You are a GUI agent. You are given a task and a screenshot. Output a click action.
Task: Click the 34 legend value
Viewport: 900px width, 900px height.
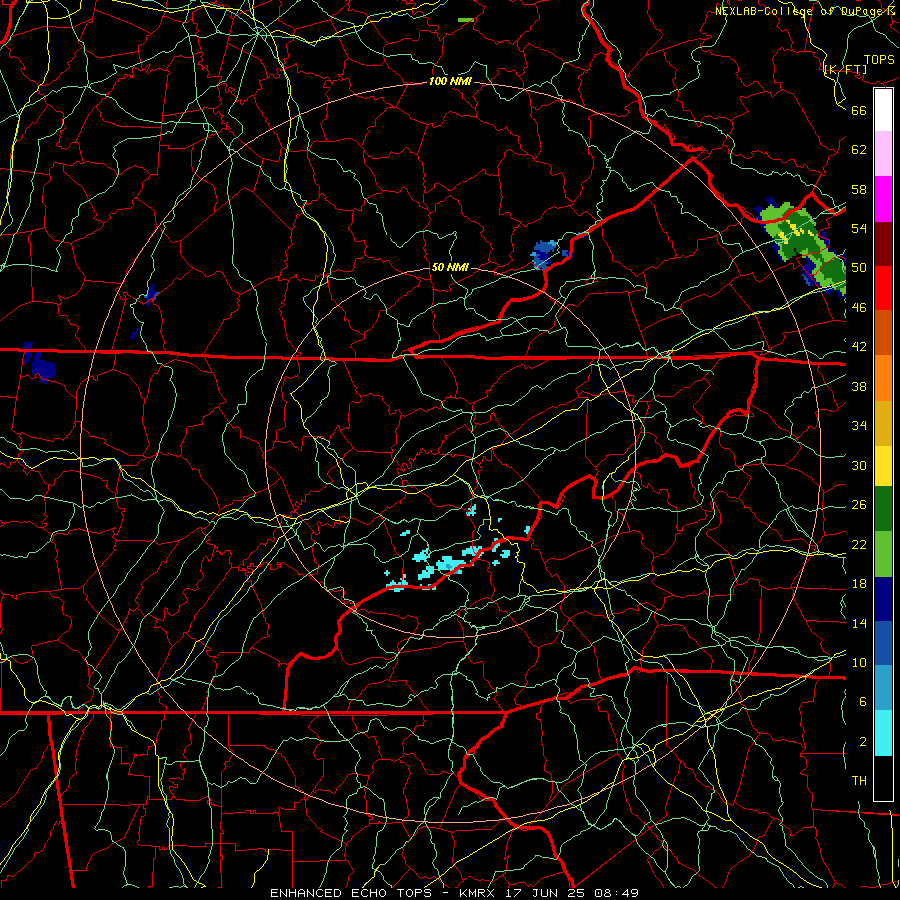coord(859,425)
